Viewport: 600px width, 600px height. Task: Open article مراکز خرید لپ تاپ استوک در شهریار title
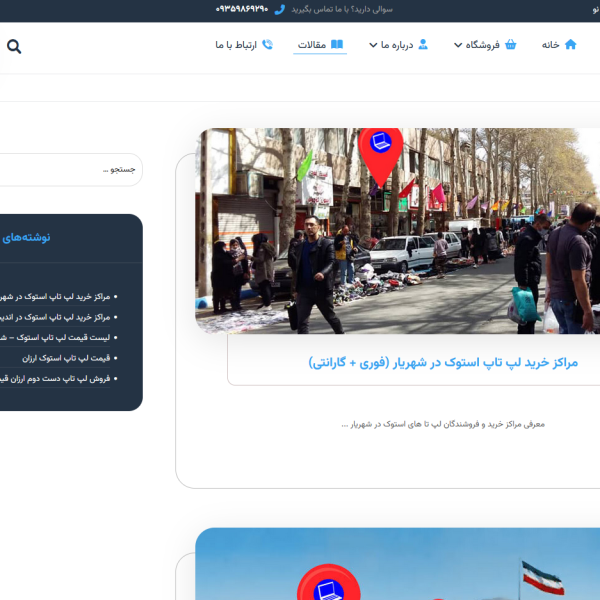pyautogui.click(x=443, y=362)
